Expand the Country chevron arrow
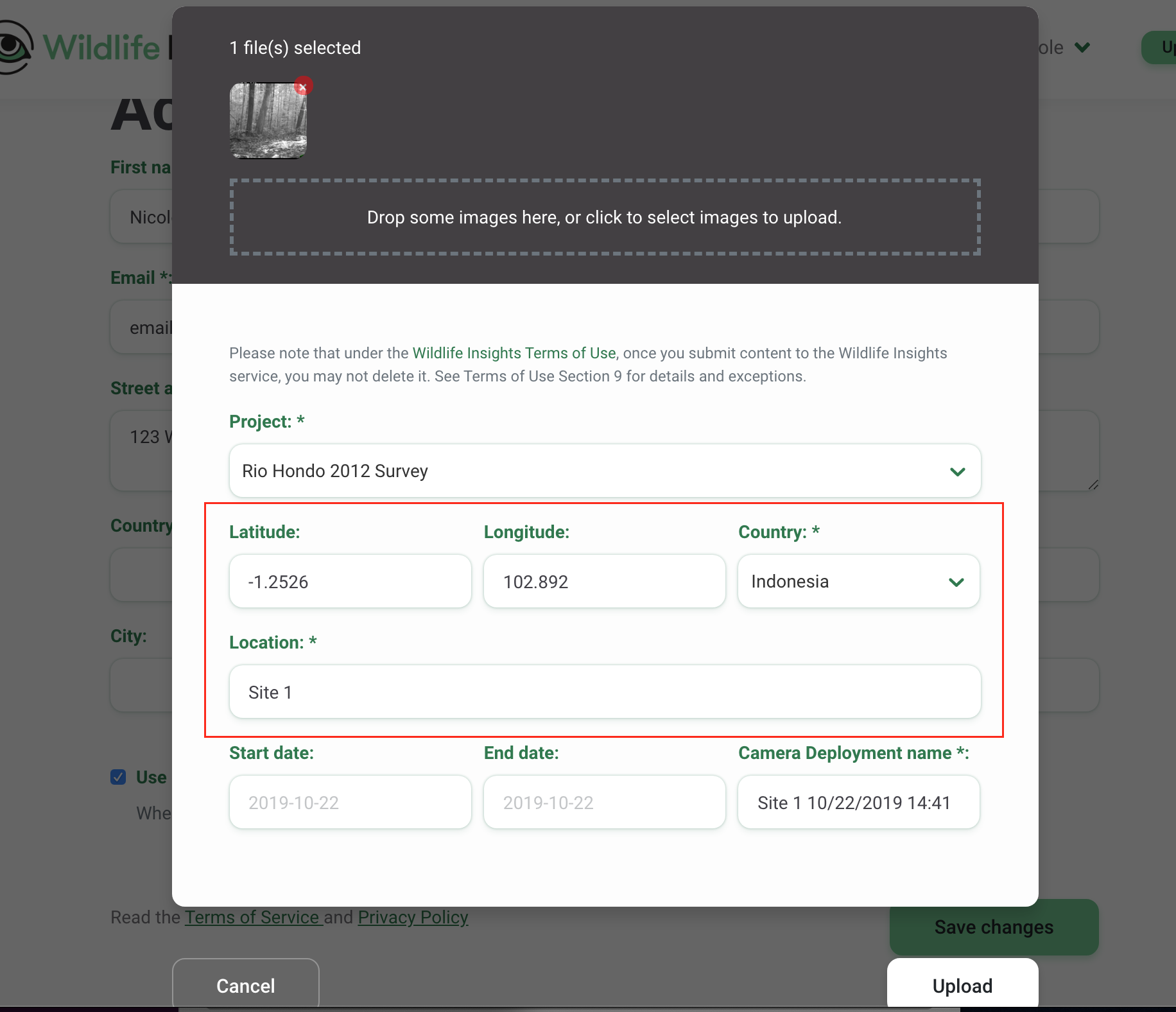Viewport: 1176px width, 1012px height. point(956,582)
